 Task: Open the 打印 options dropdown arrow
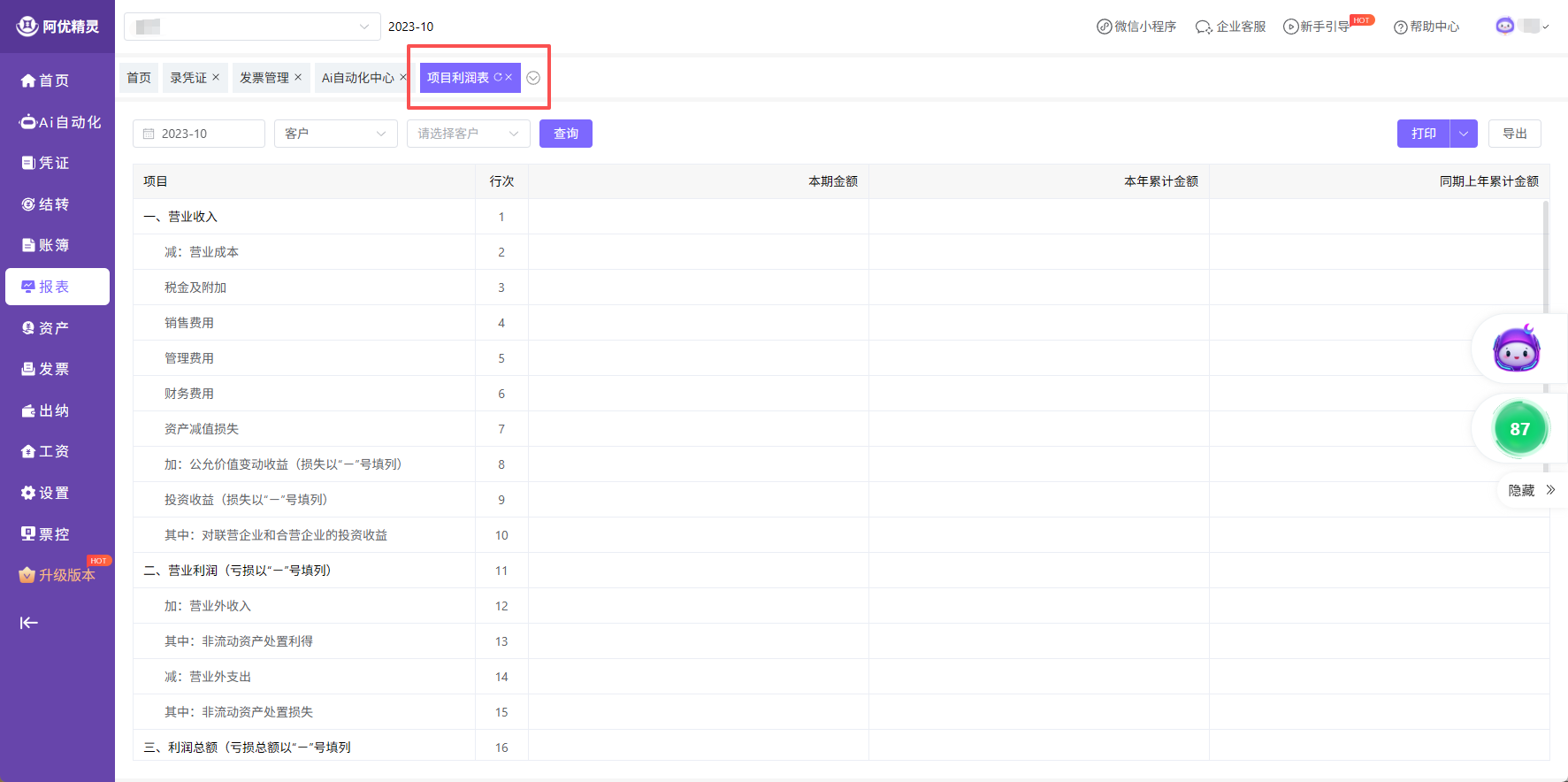tap(1464, 134)
